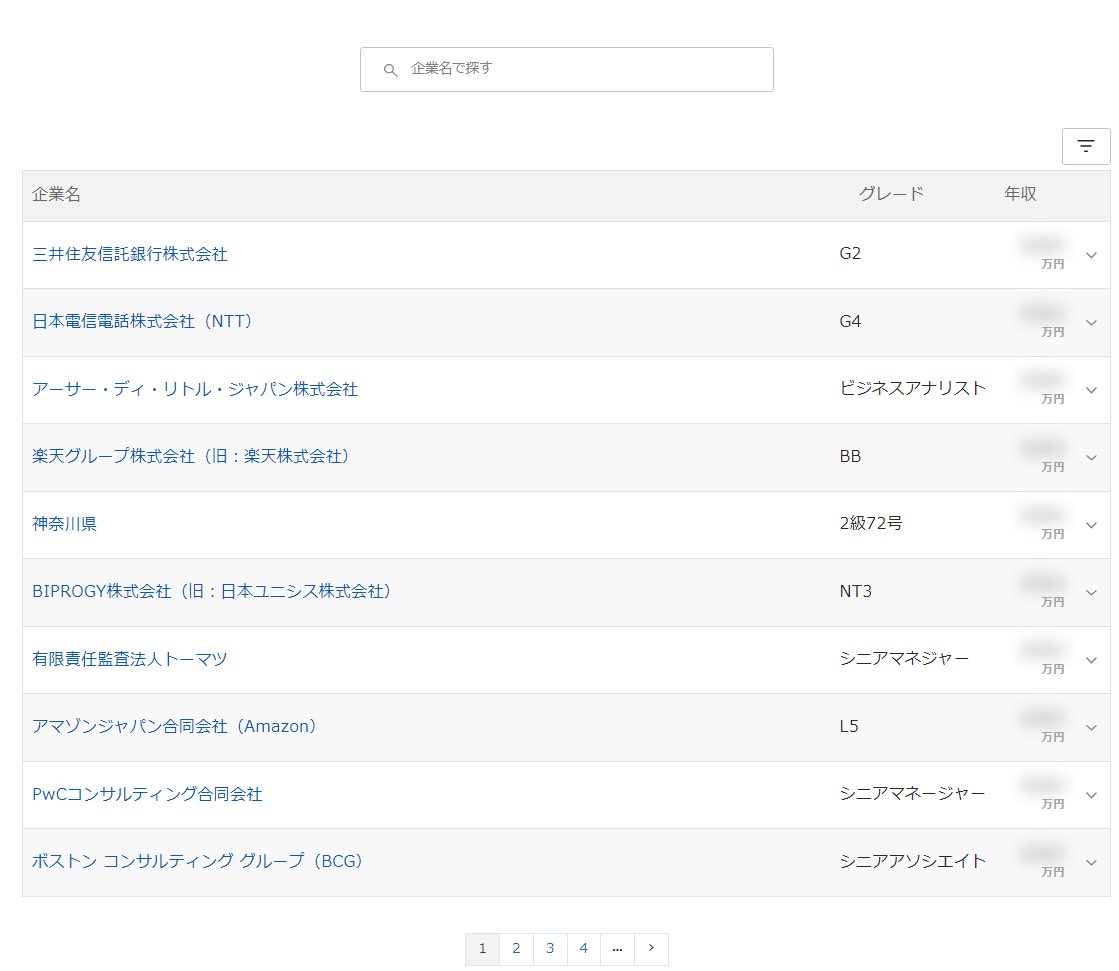
Task: Expand the トーマツ row chevron
Action: click(x=1091, y=660)
